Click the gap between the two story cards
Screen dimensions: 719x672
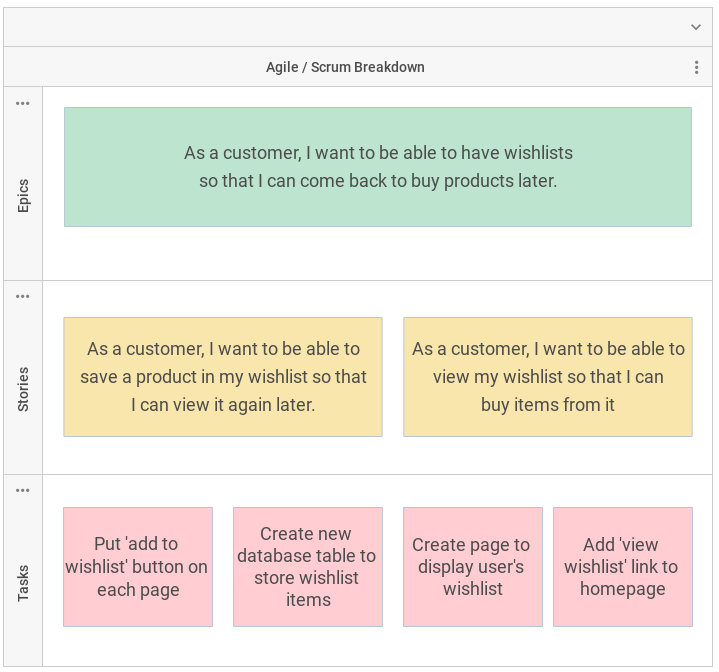(393, 377)
